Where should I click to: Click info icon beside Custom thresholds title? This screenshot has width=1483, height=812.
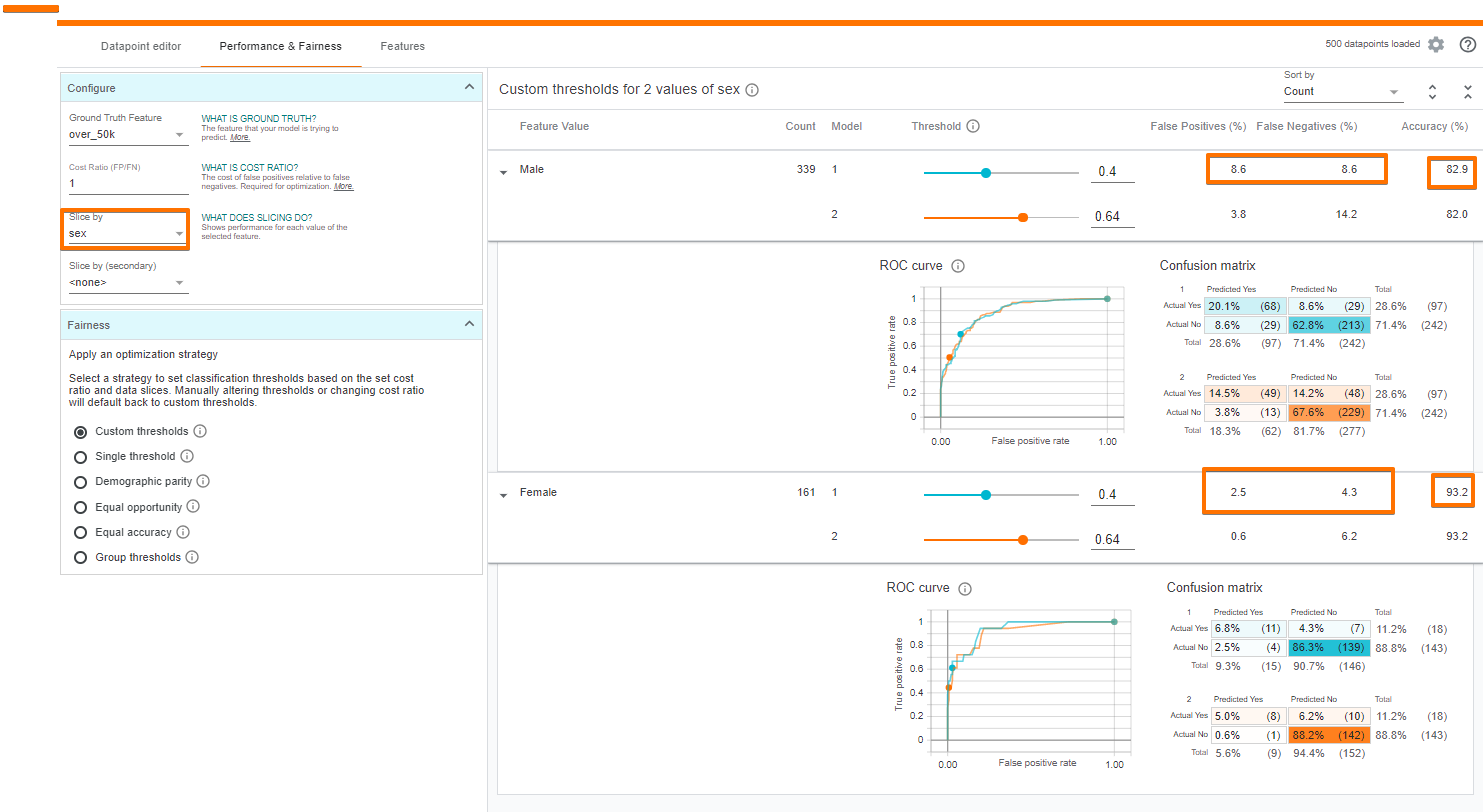pos(752,90)
